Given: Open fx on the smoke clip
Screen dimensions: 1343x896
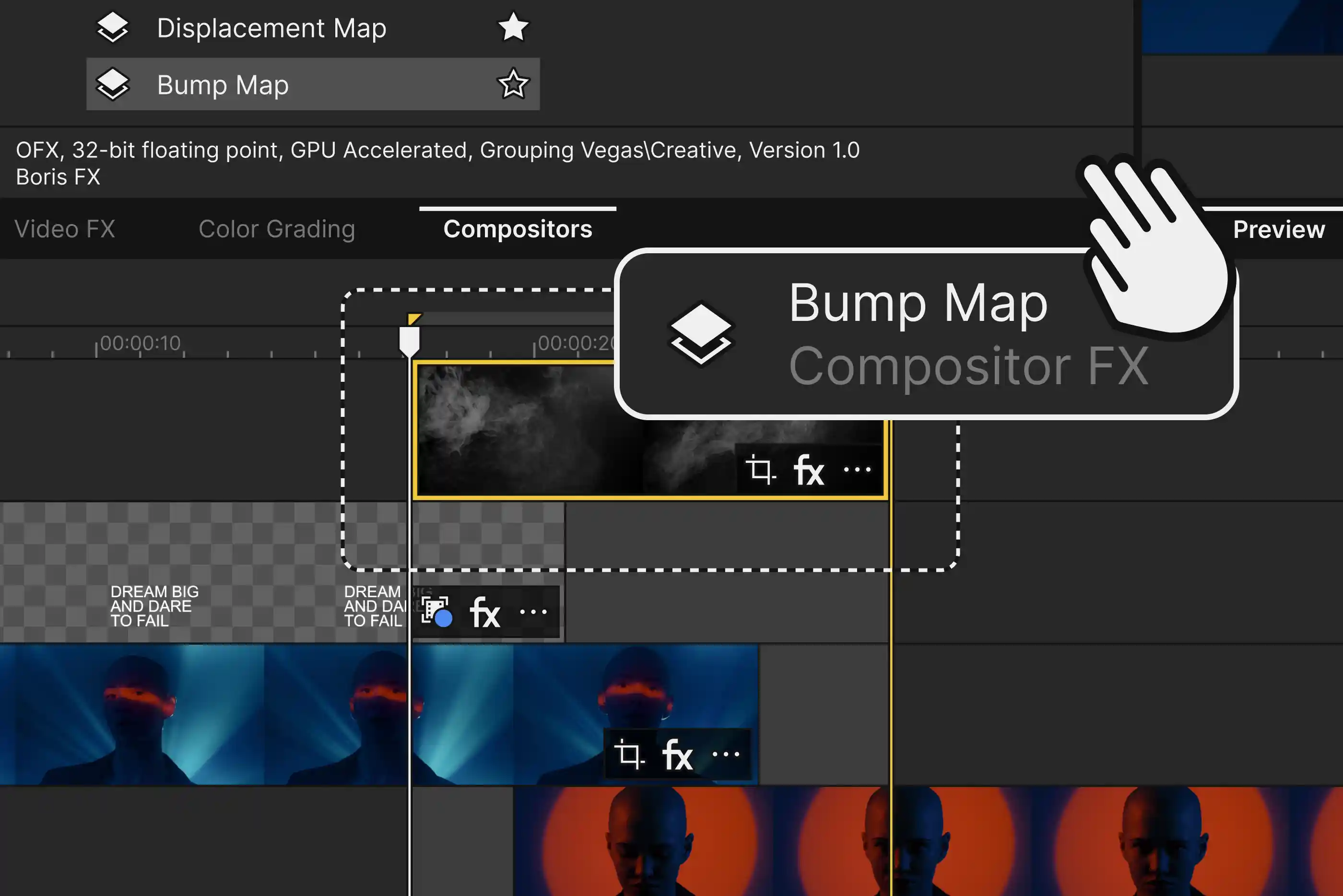Looking at the screenshot, I should [x=808, y=471].
